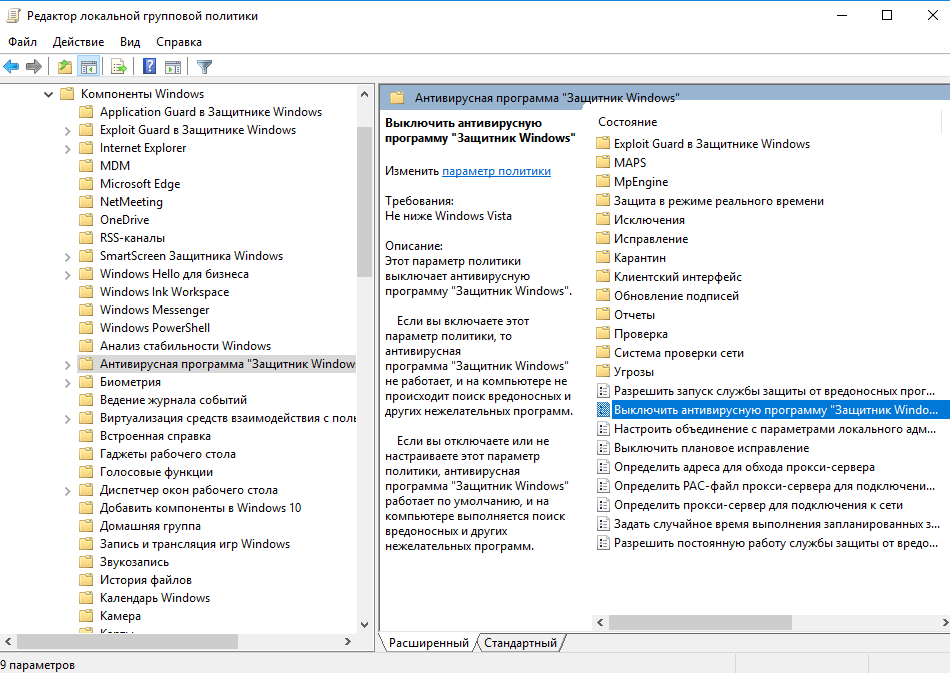Click the folder icon next to OneDrive

87,219
